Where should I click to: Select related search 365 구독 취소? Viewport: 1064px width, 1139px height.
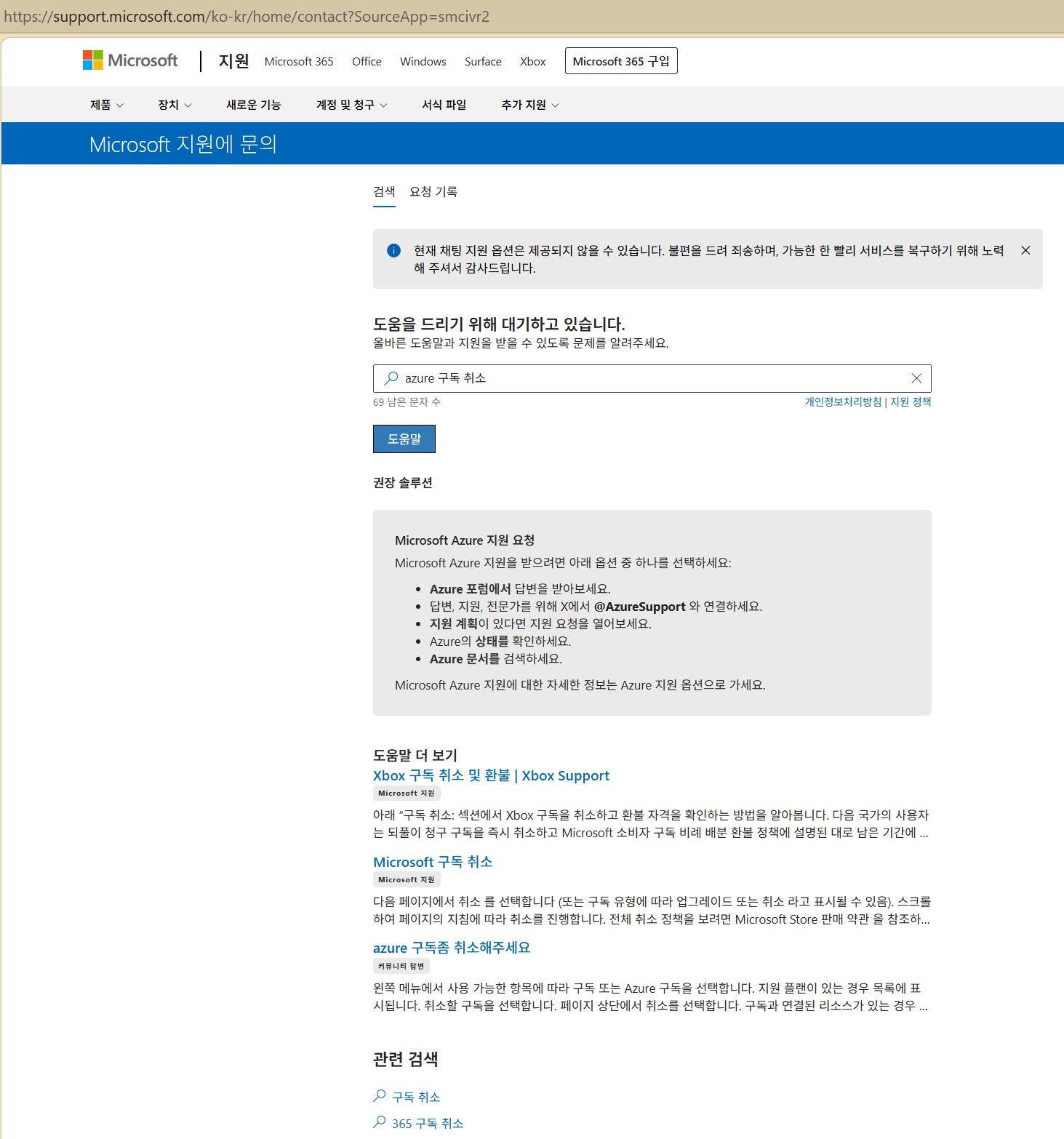[428, 1124]
